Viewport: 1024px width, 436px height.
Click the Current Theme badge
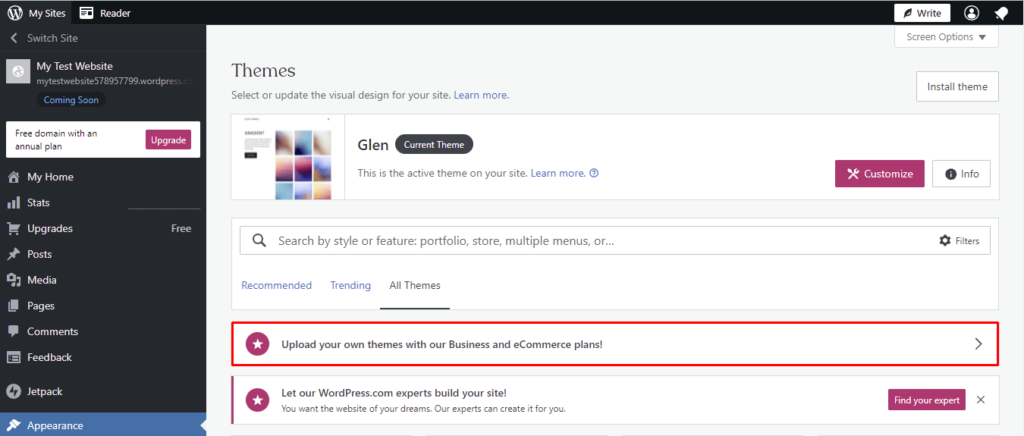(434, 145)
